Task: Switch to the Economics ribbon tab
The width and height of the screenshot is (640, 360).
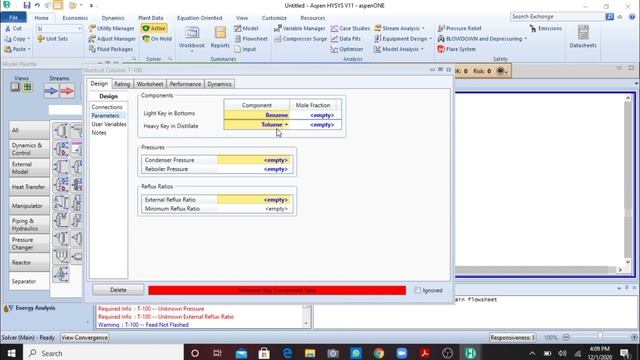Action: pyautogui.click(x=75, y=18)
